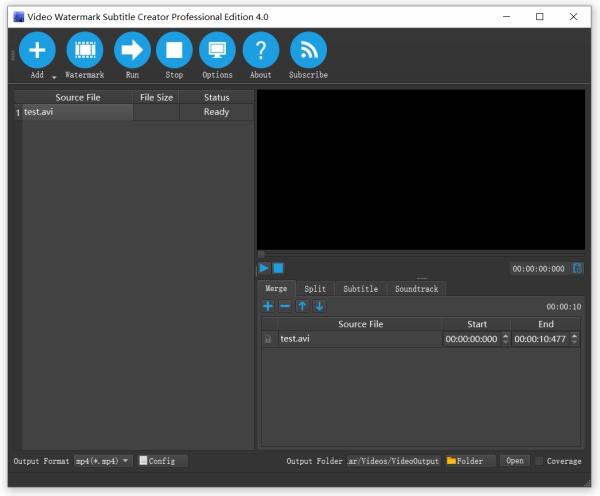
Task: Click the Folder browse button
Action: (470, 461)
